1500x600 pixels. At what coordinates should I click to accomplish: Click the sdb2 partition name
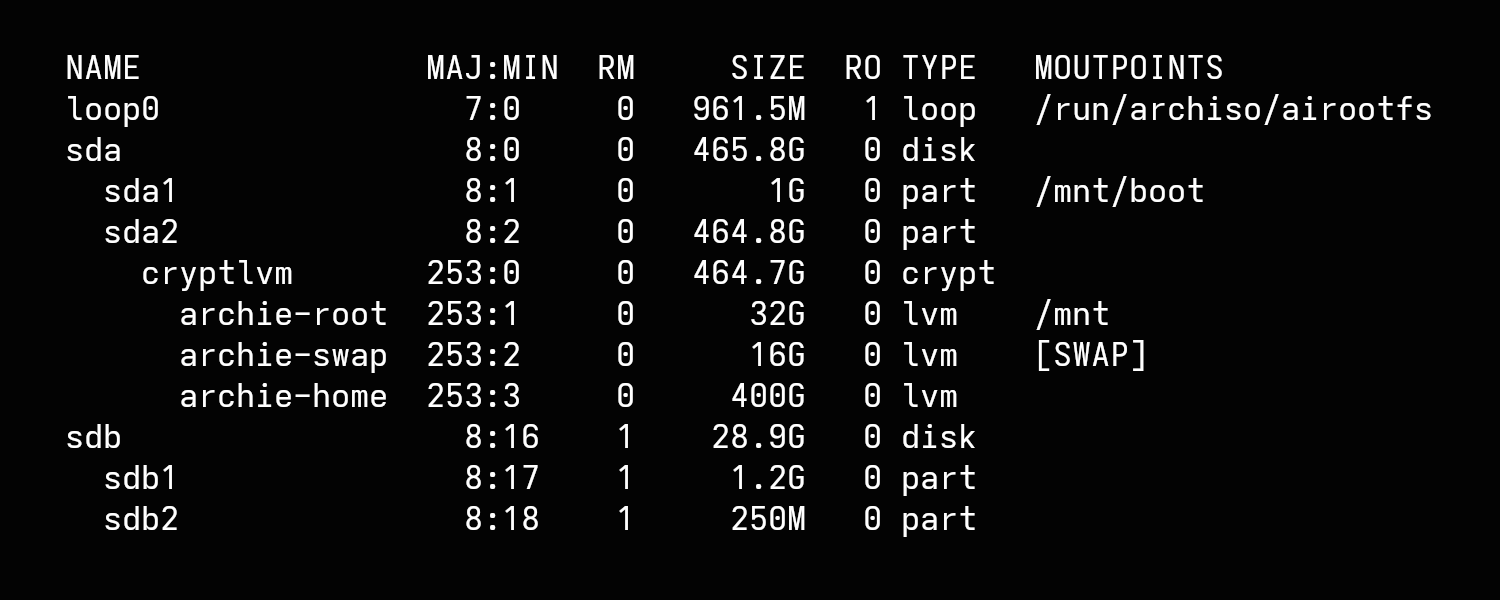[140, 519]
